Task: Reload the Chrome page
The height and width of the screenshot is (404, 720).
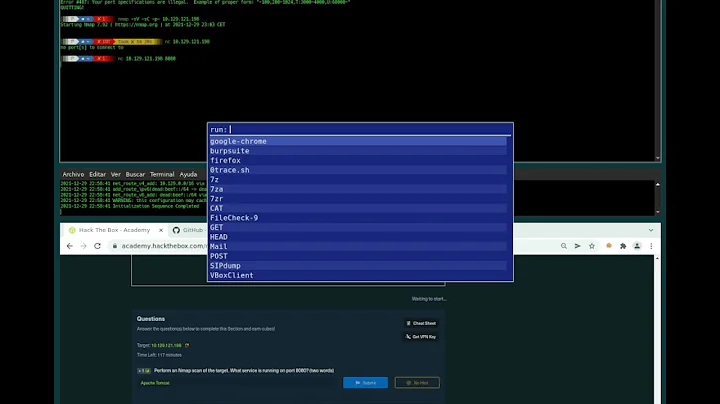Action: (97, 246)
